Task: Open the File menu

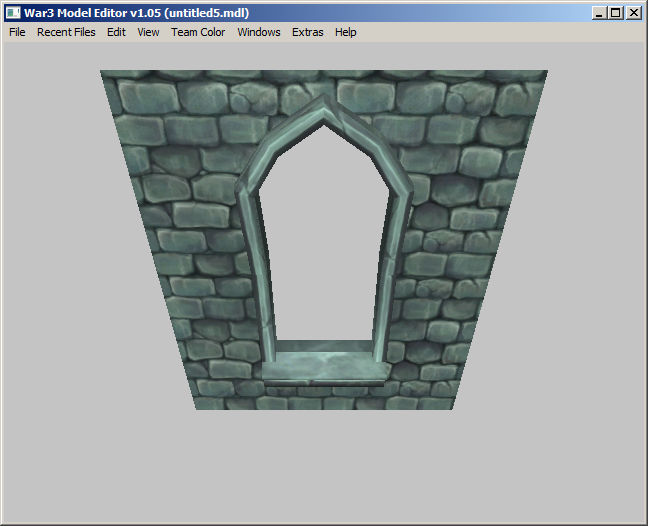Action: (x=17, y=32)
